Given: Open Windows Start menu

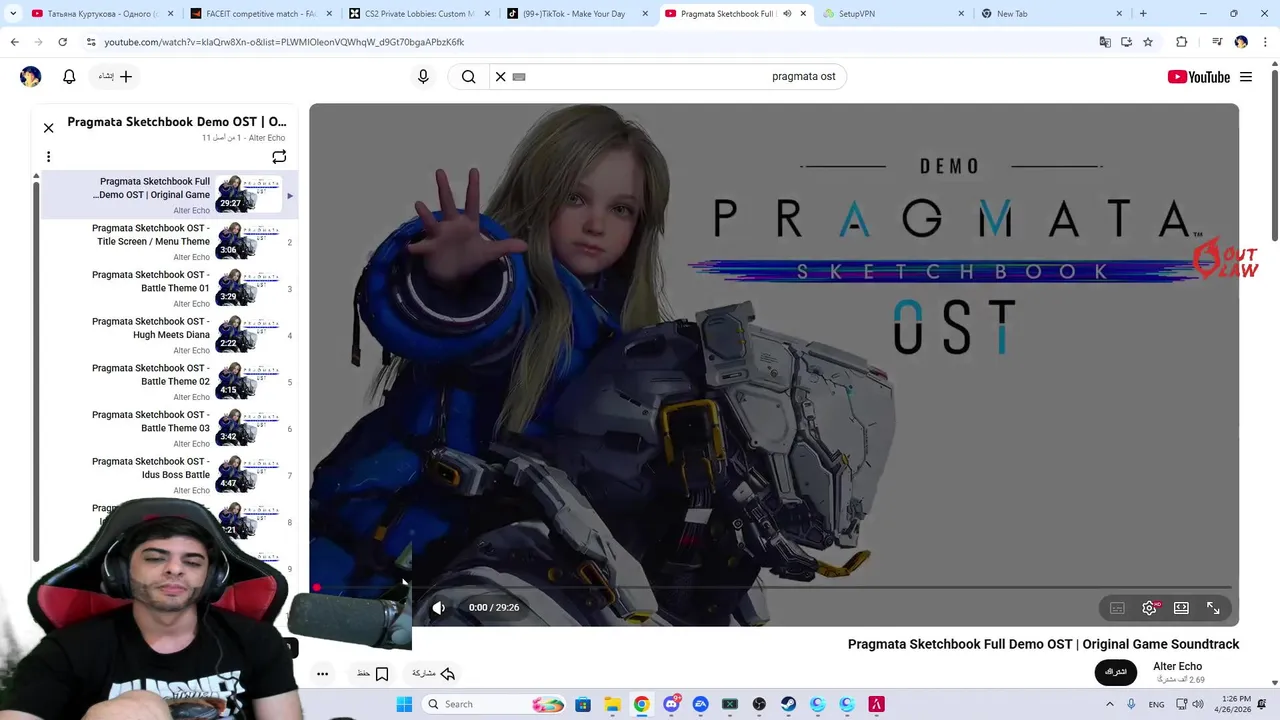Looking at the screenshot, I should 404,705.
